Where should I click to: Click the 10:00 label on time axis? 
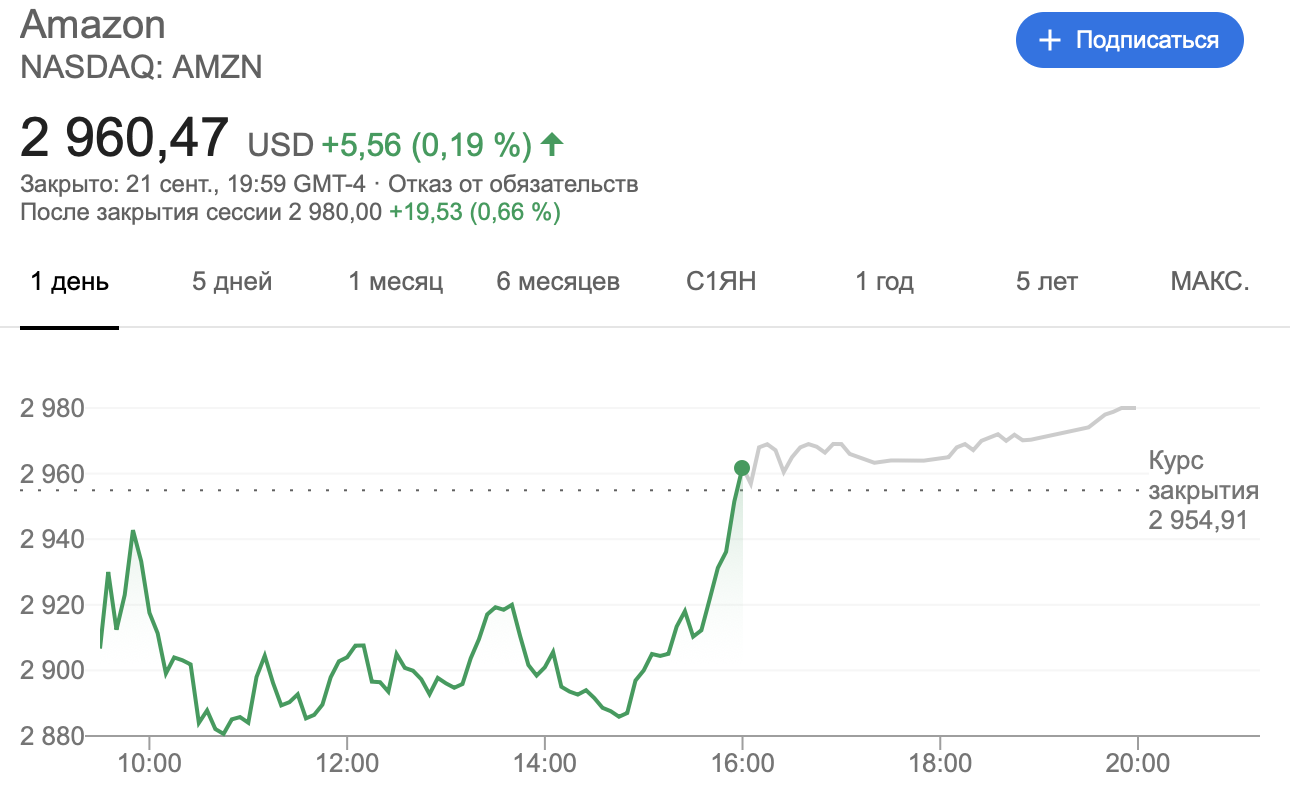[149, 764]
